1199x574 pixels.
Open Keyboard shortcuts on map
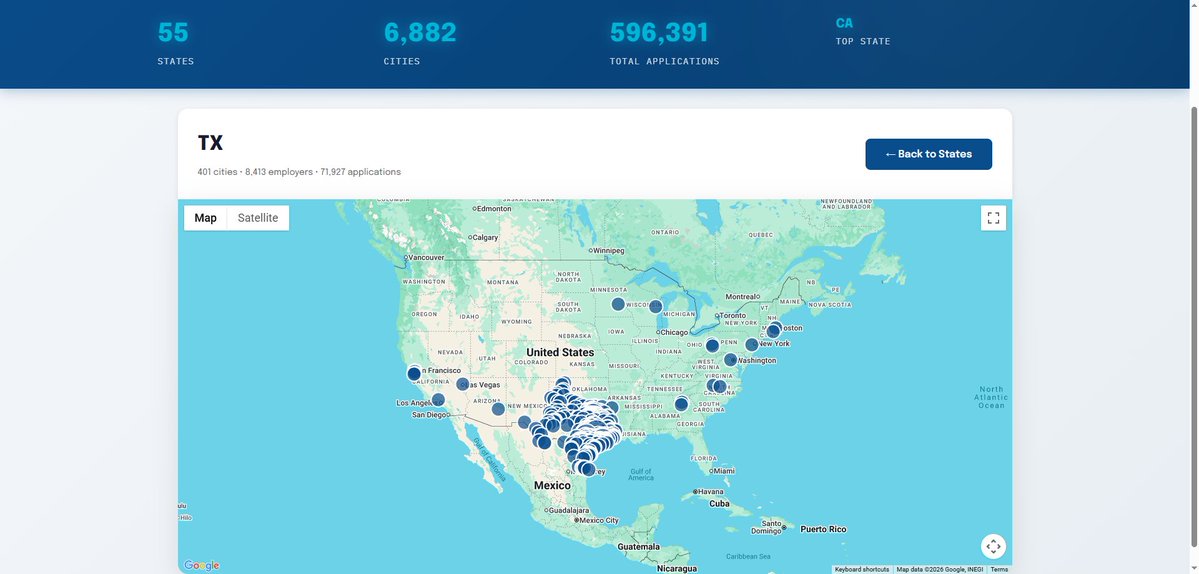[862, 569]
